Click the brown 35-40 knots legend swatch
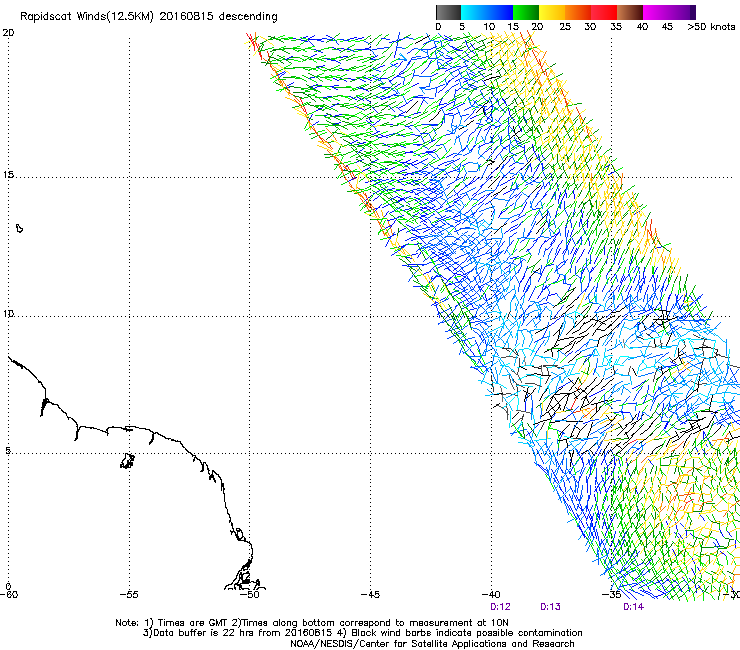 point(630,12)
